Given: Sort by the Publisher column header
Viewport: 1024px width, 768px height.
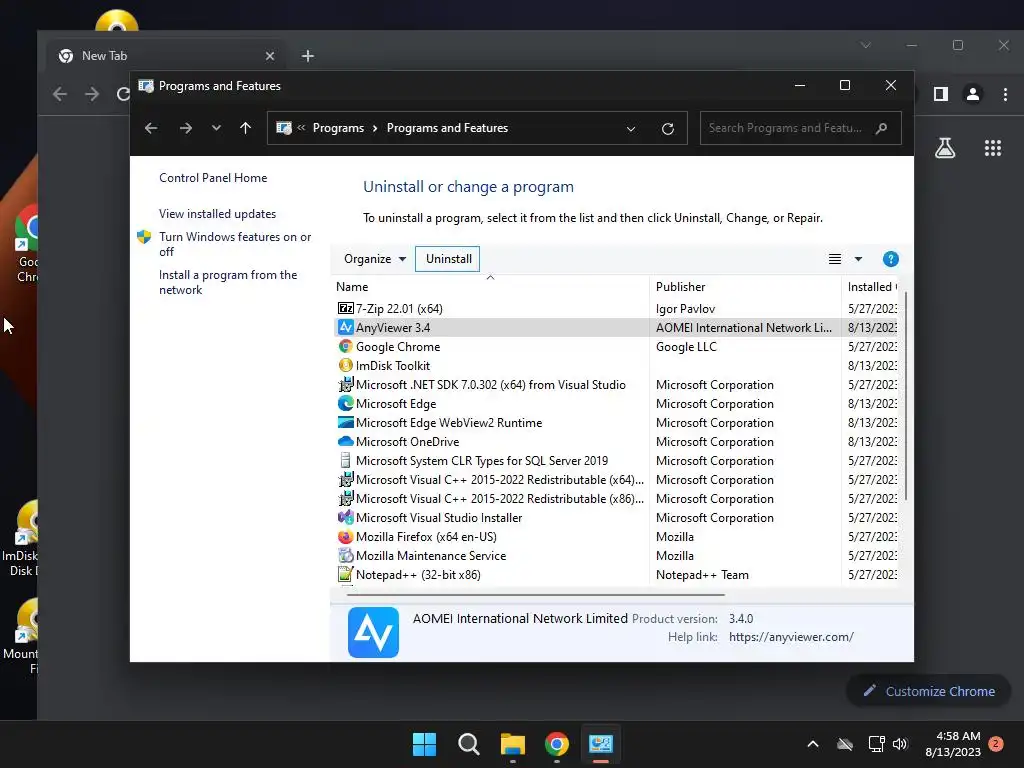Looking at the screenshot, I should coord(745,287).
